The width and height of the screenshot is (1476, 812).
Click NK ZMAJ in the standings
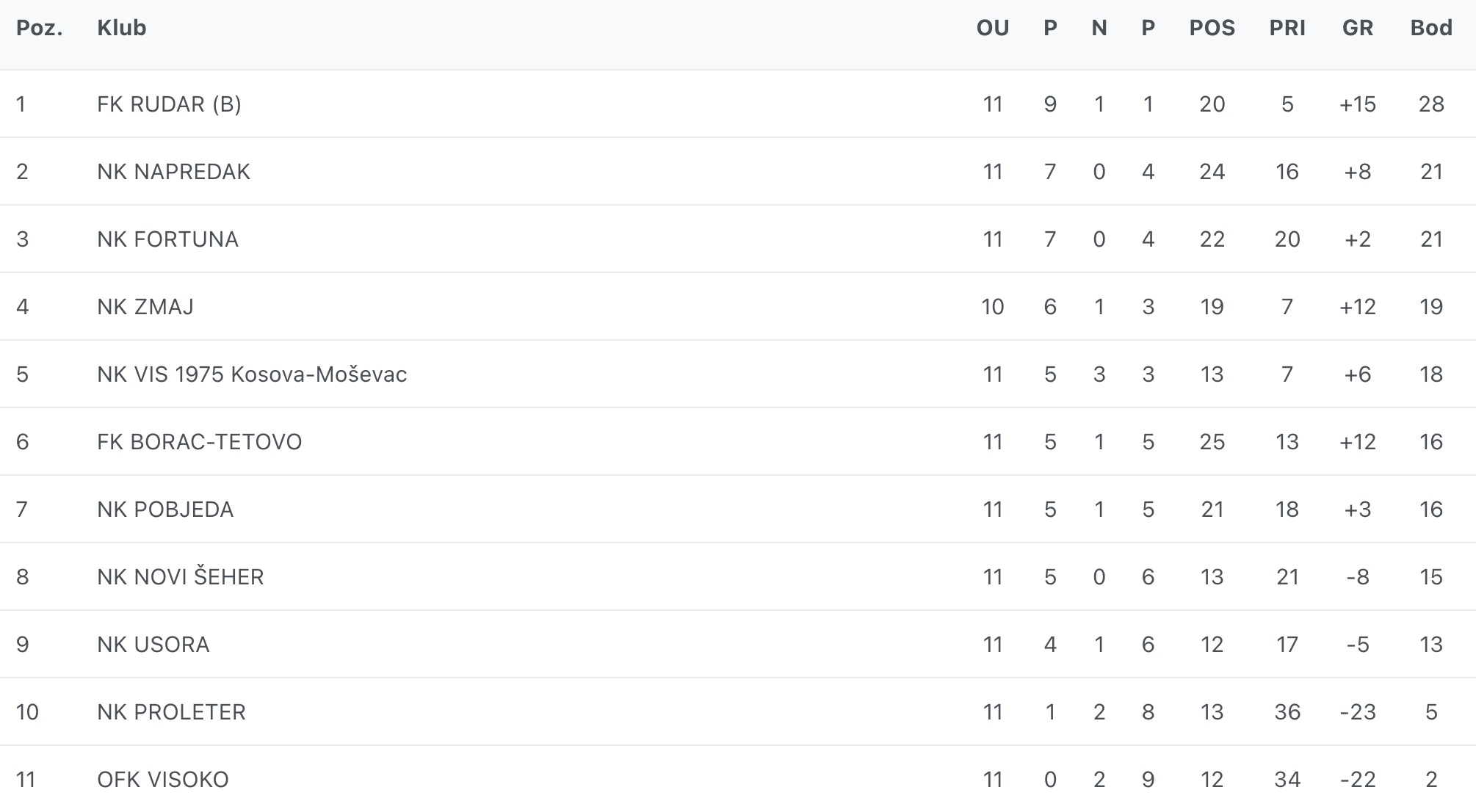pyautogui.click(x=145, y=307)
